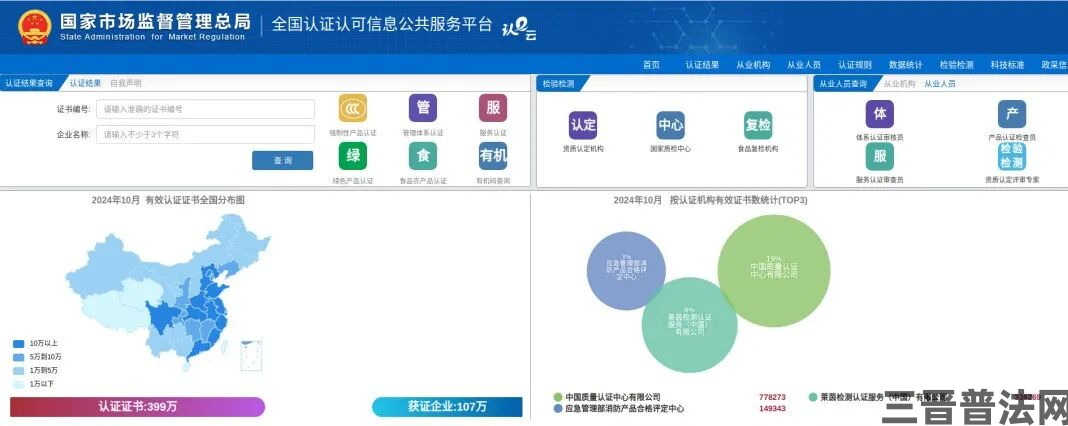The height and width of the screenshot is (426, 1068).
Task: Open the 食品农产品认证 icon
Action: (x=422, y=156)
